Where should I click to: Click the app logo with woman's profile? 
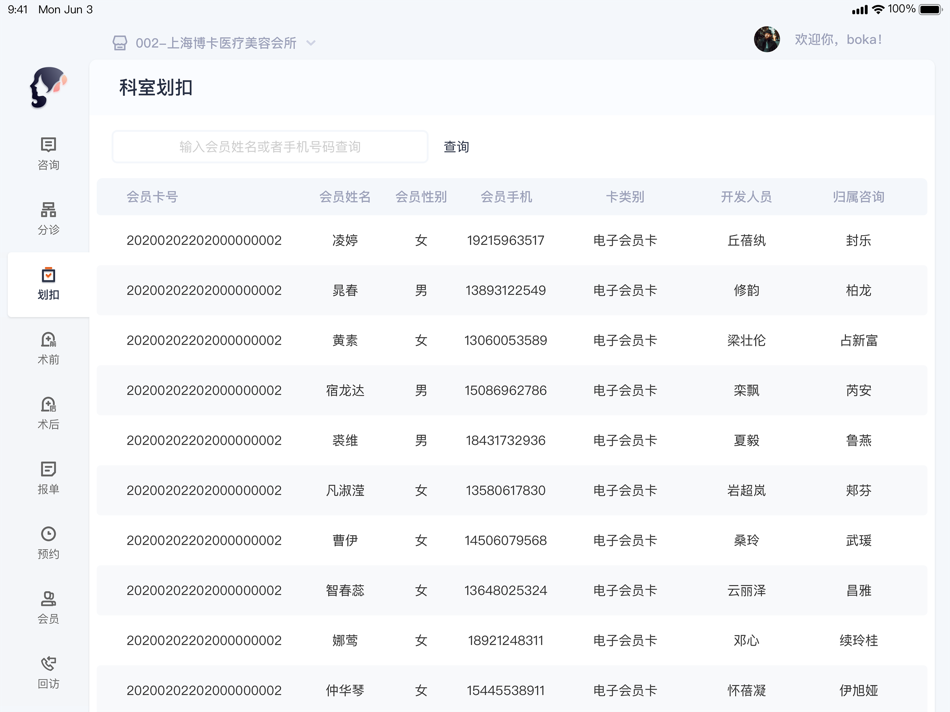click(x=48, y=87)
